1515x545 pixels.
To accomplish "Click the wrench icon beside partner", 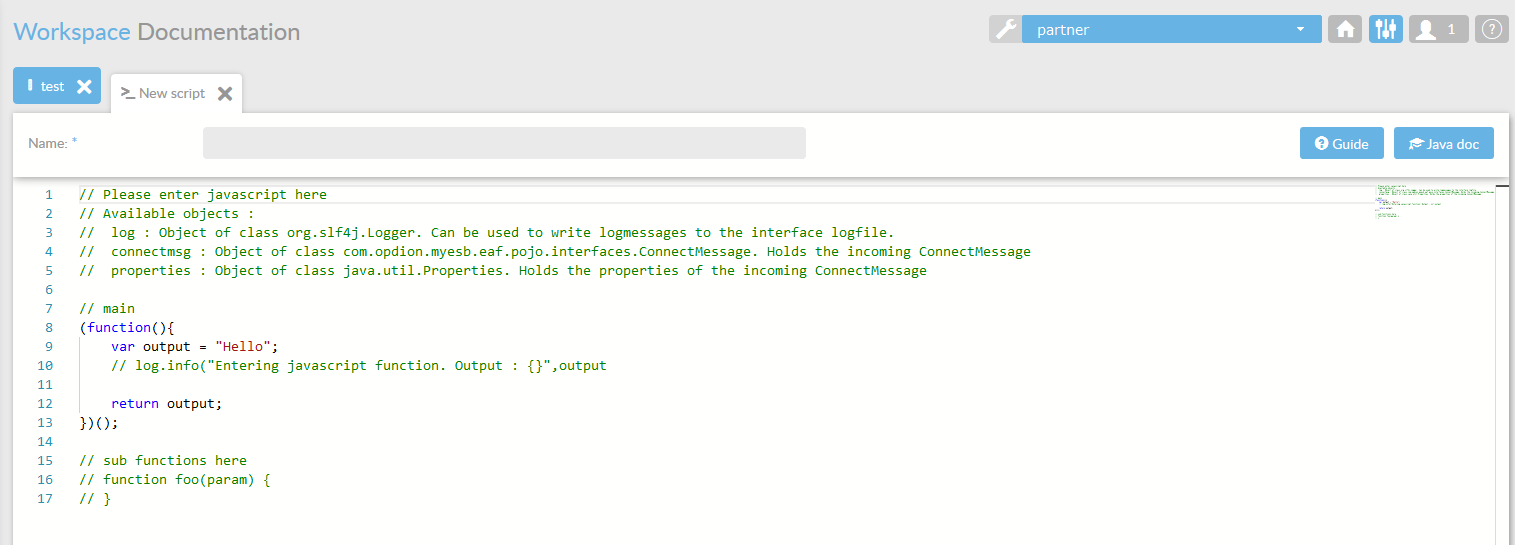I will [x=1005, y=29].
